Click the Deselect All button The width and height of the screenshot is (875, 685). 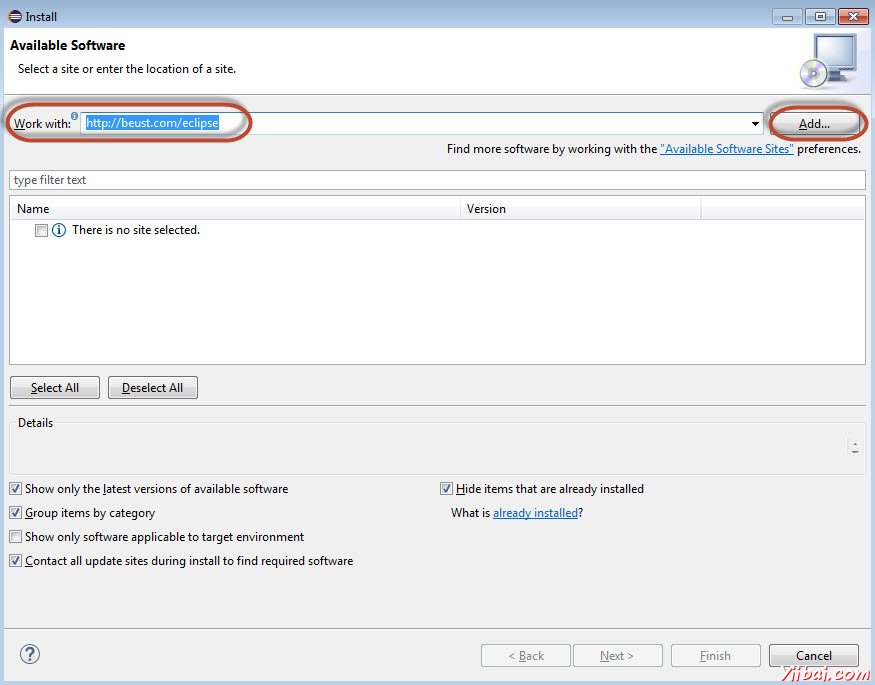(x=152, y=387)
